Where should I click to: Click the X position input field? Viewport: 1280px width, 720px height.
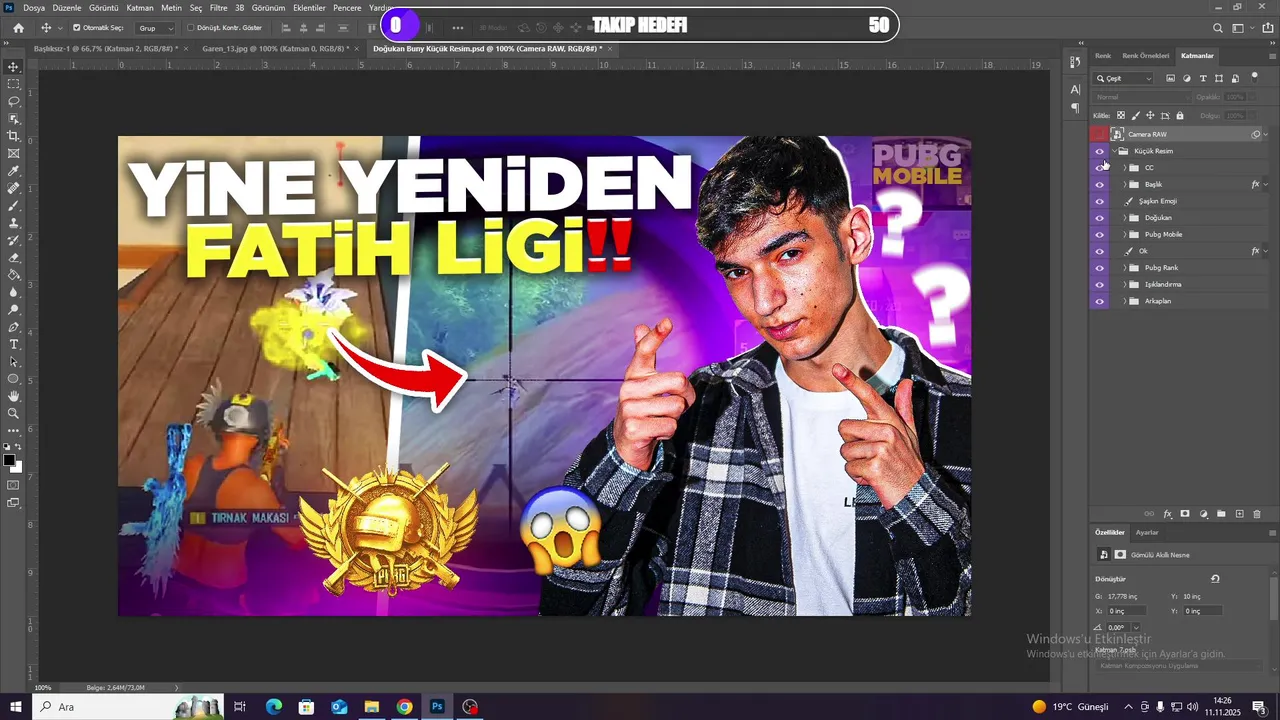(1125, 611)
